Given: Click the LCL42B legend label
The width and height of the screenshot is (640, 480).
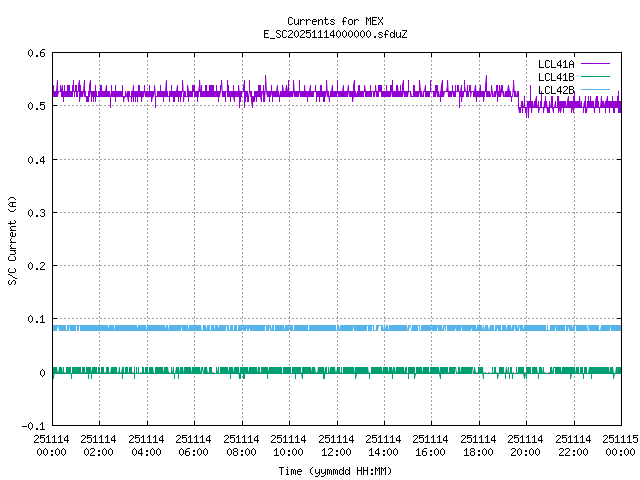Looking at the screenshot, I should tap(555, 90).
